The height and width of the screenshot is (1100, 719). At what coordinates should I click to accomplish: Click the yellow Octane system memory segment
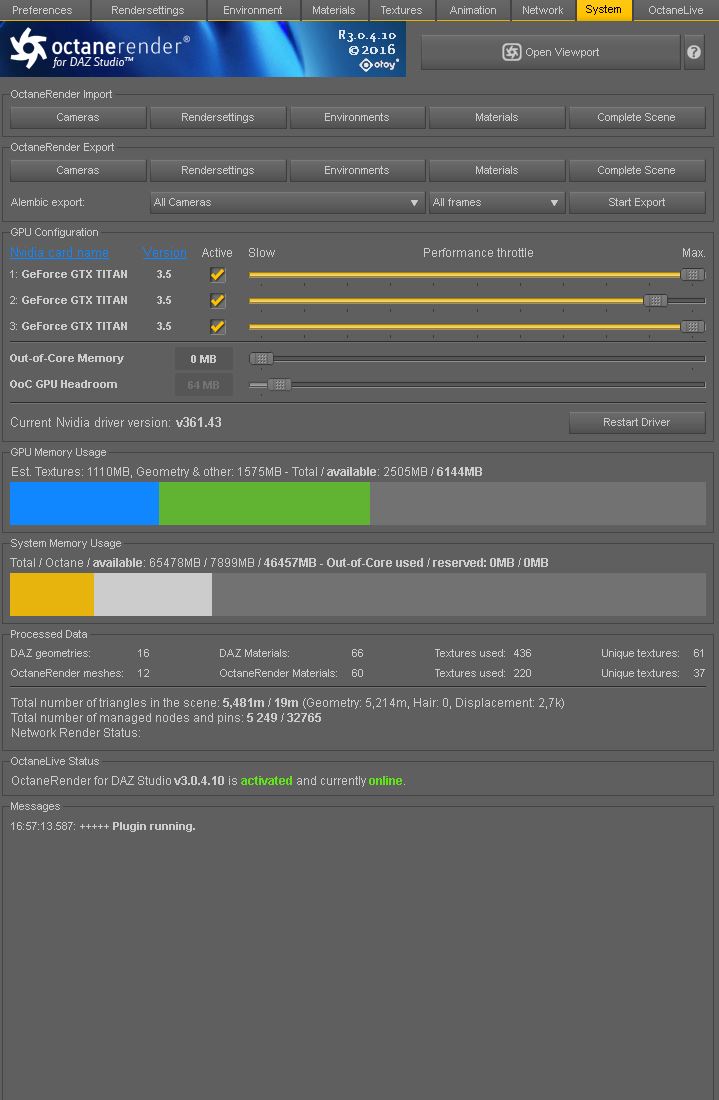point(52,594)
